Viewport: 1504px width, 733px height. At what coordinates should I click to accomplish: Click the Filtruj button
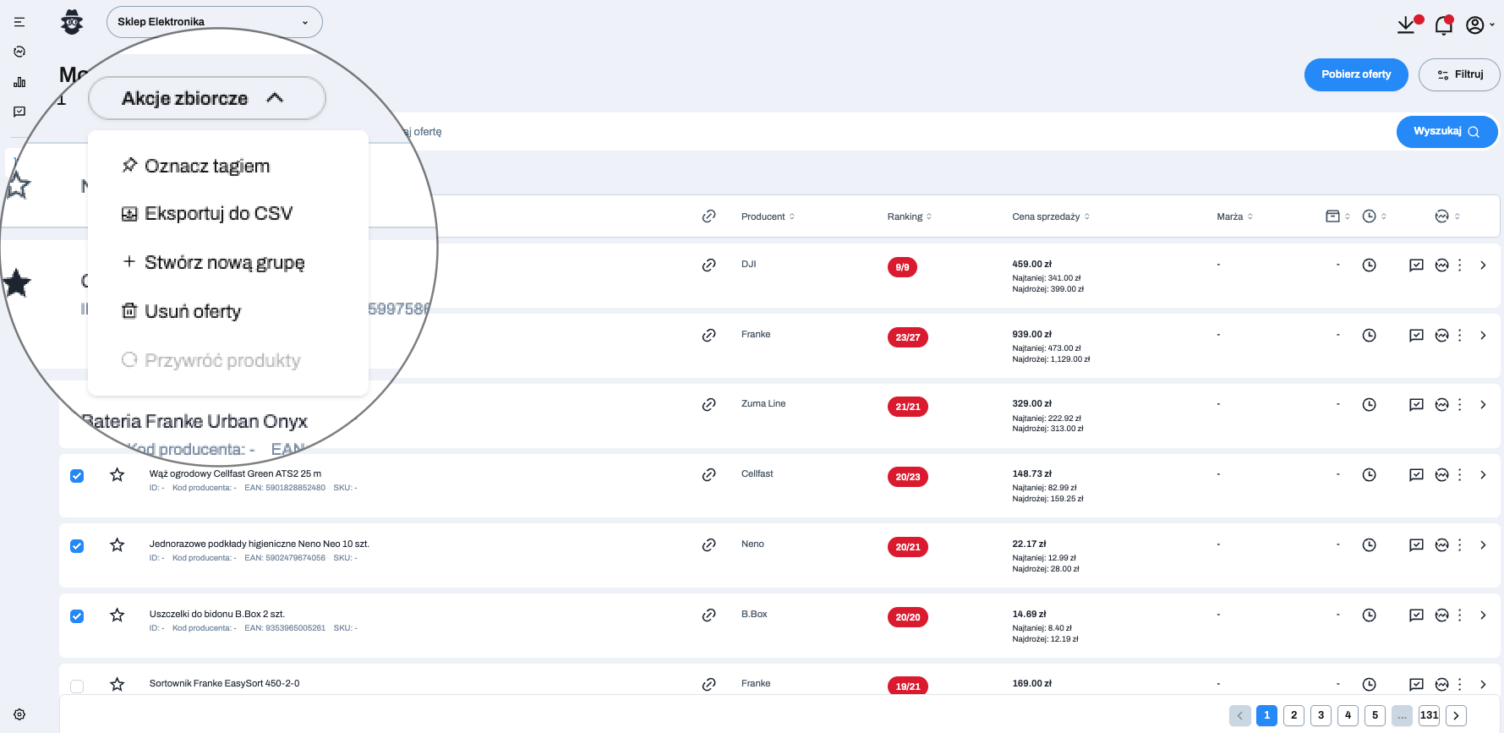[1458, 74]
